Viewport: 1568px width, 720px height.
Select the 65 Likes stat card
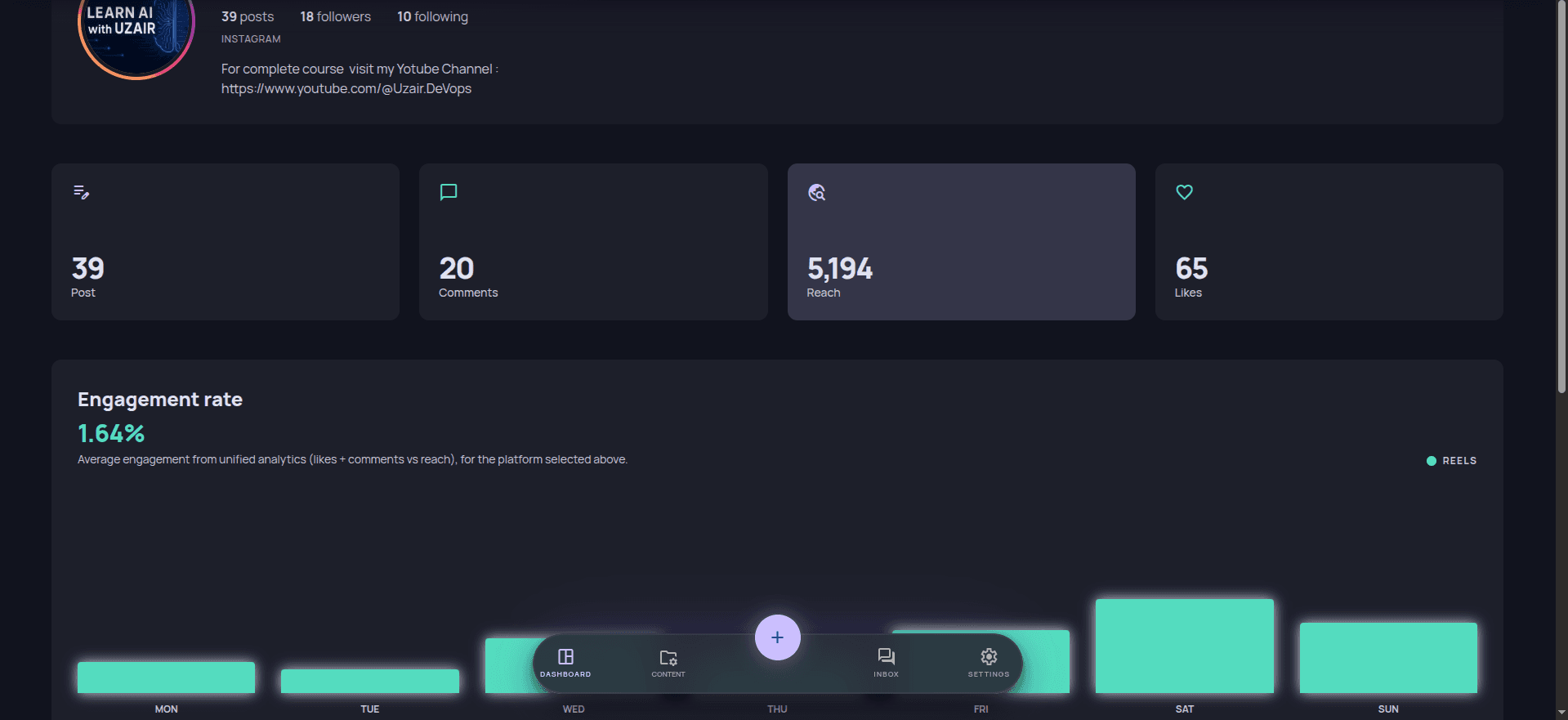pyautogui.click(x=1329, y=242)
